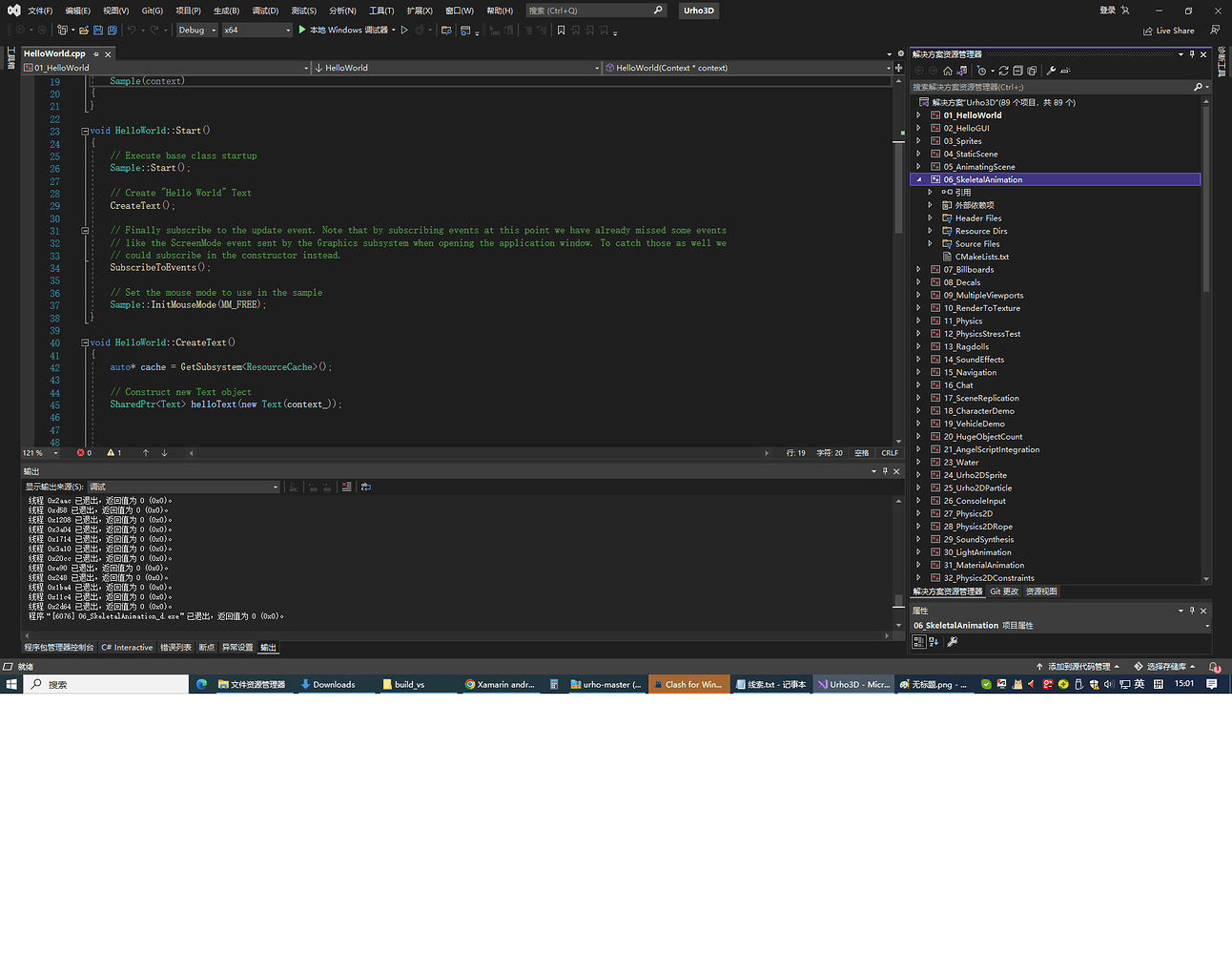Viewport: 1232px width, 954px height.
Task: Expand the Resource Dirs folder
Action: pos(931,231)
